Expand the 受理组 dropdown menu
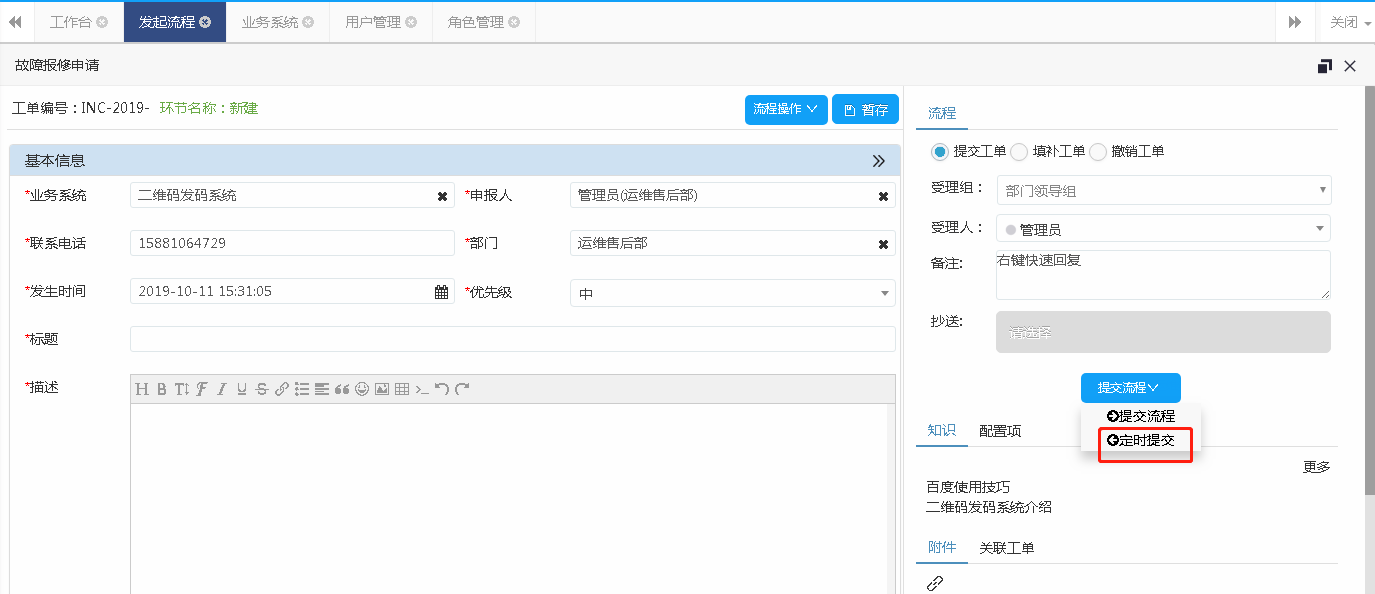The width and height of the screenshot is (1375, 594). point(1324,189)
